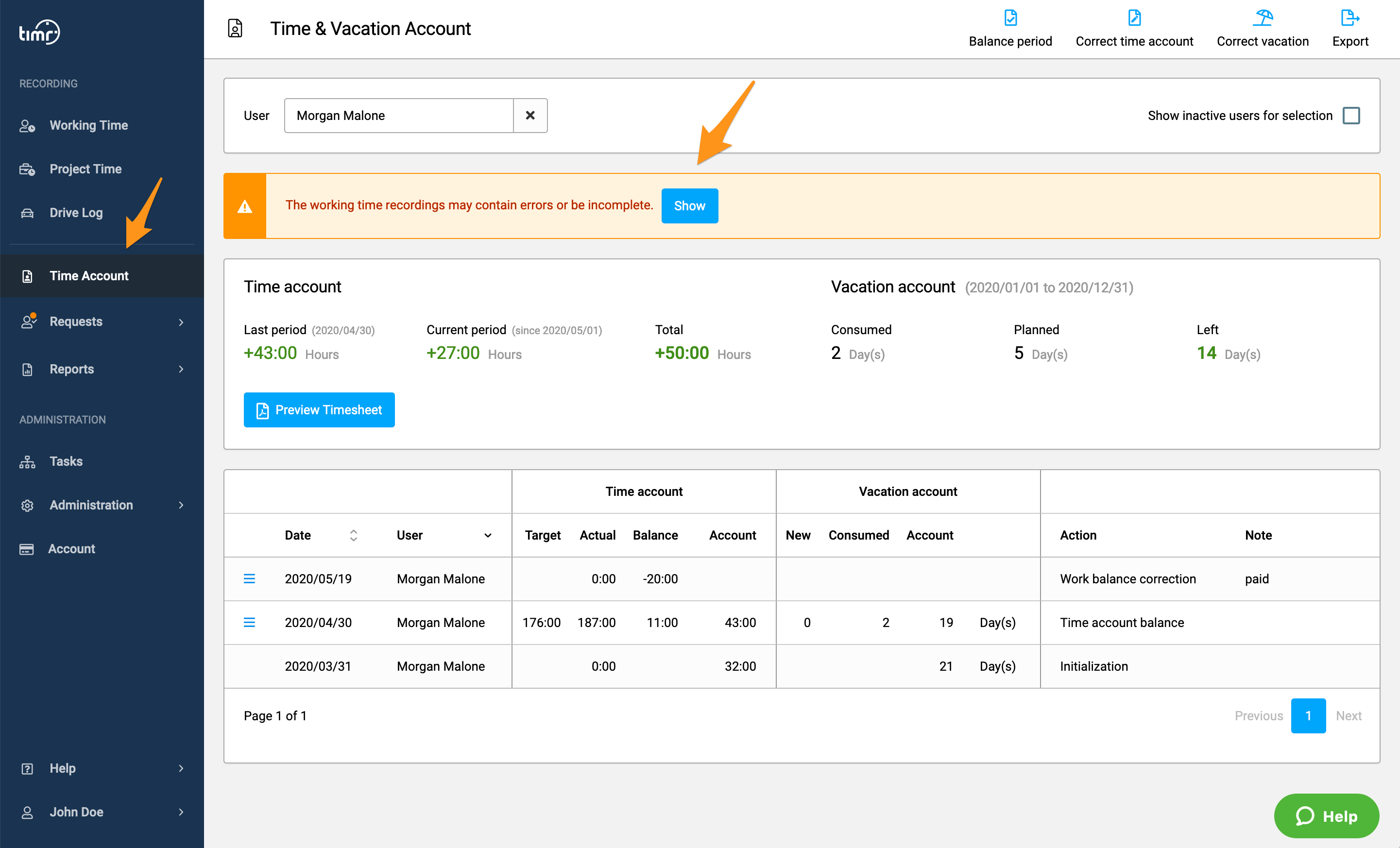
Task: Open row menu for 2020/05/19 entry
Action: [x=249, y=579]
